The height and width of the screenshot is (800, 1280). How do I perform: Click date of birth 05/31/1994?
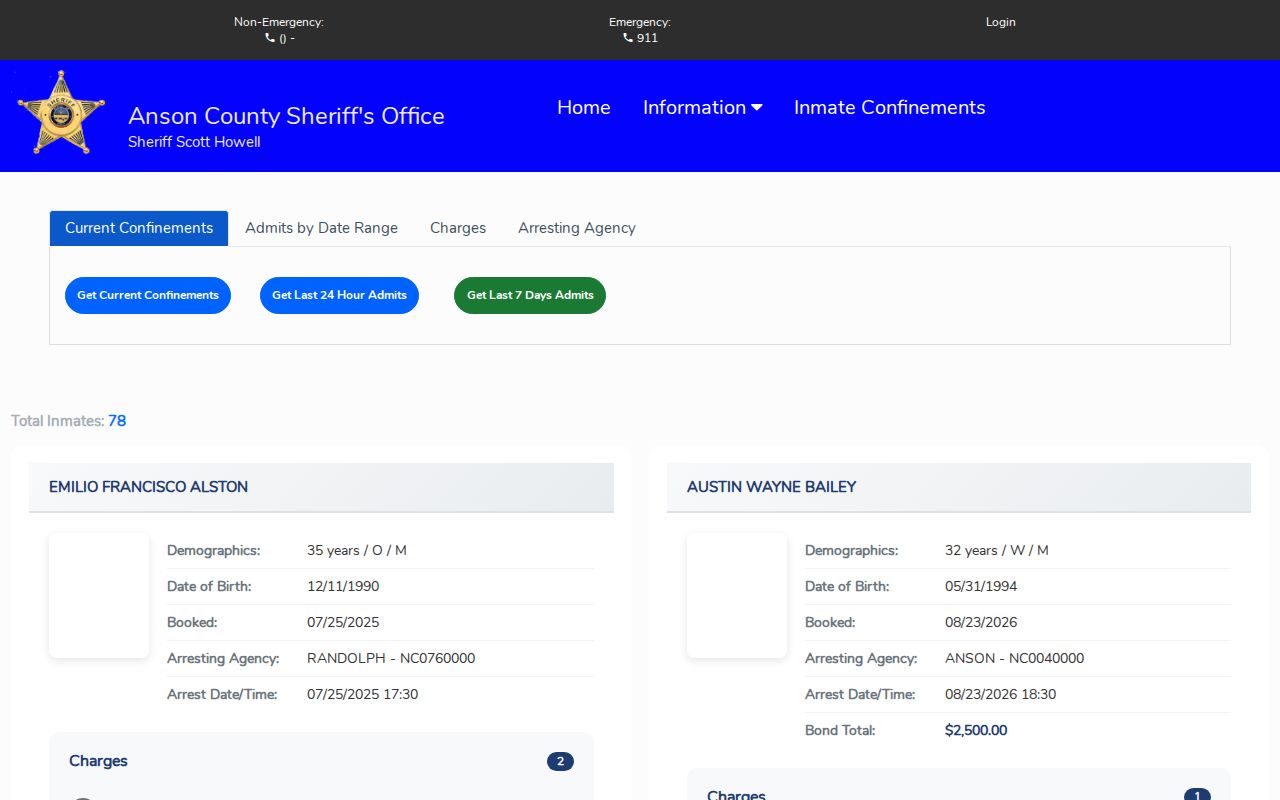click(x=981, y=586)
